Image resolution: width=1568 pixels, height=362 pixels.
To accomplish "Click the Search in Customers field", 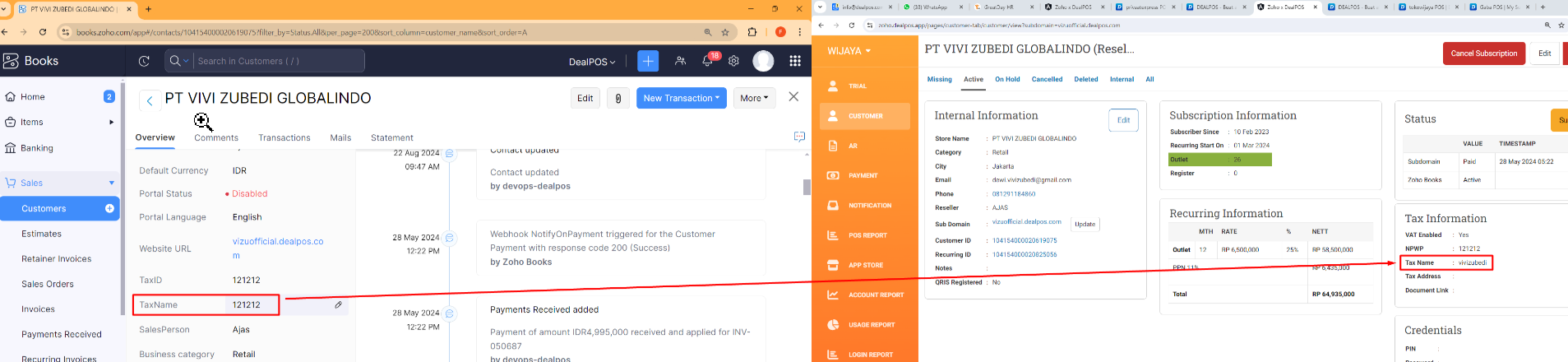I will 279,61.
